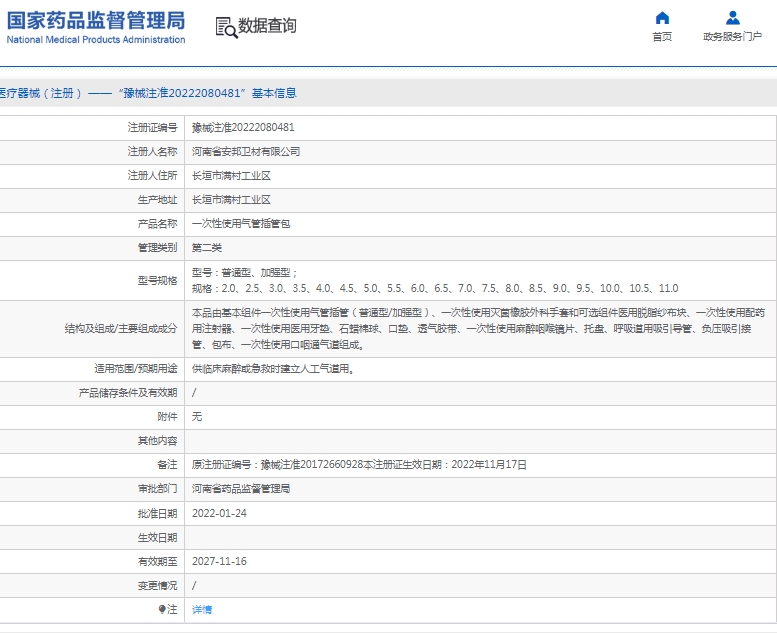Click the 数据查询 heading text

[x=267, y=26]
